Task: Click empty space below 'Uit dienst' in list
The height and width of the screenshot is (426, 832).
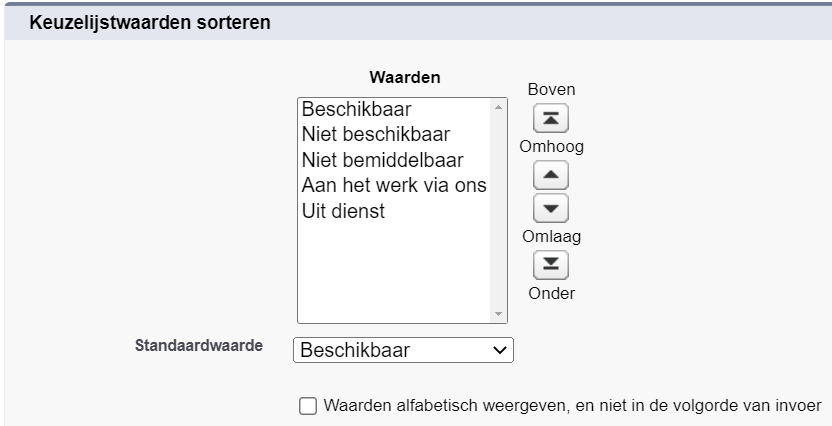Action: 394,271
